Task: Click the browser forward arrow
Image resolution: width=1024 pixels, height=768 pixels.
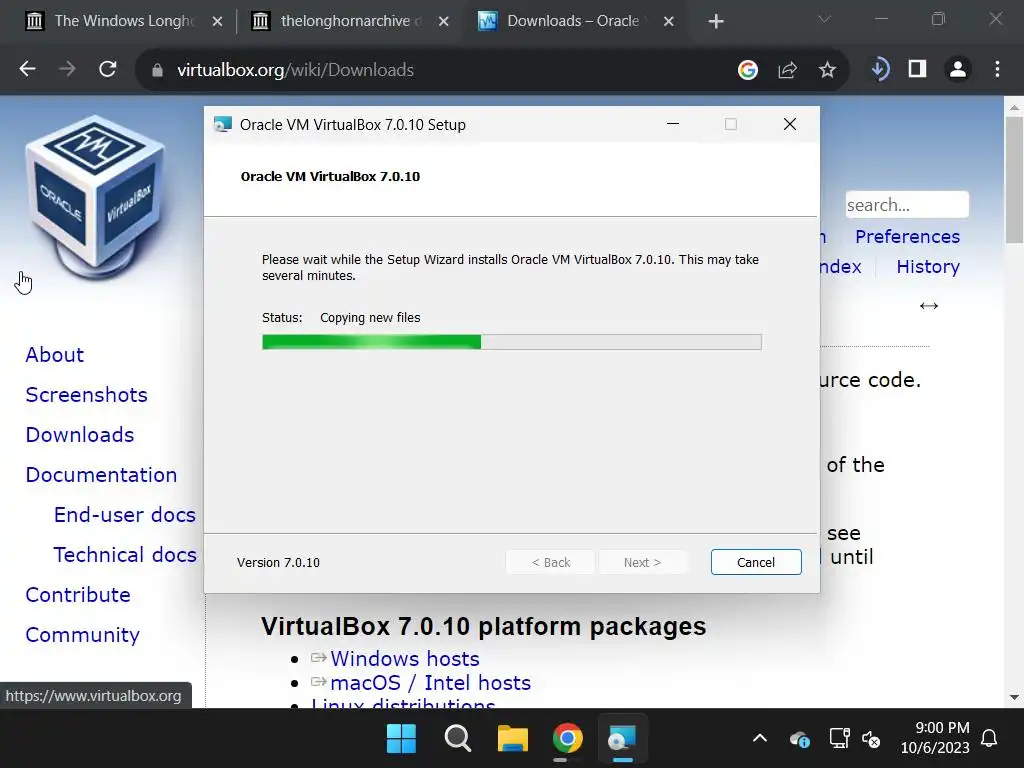Action: click(67, 69)
